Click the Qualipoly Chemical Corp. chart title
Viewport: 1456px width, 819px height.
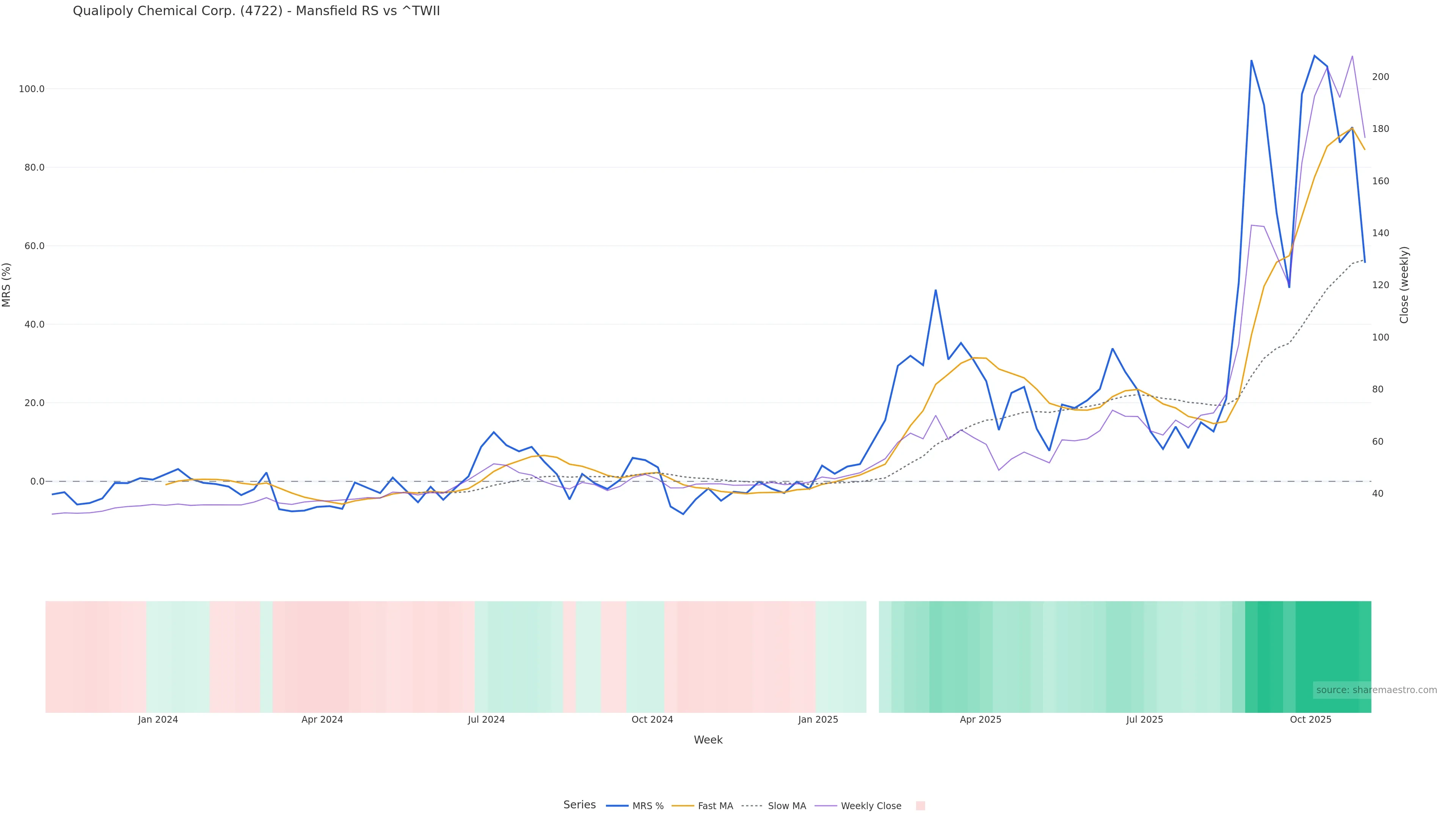point(256,11)
